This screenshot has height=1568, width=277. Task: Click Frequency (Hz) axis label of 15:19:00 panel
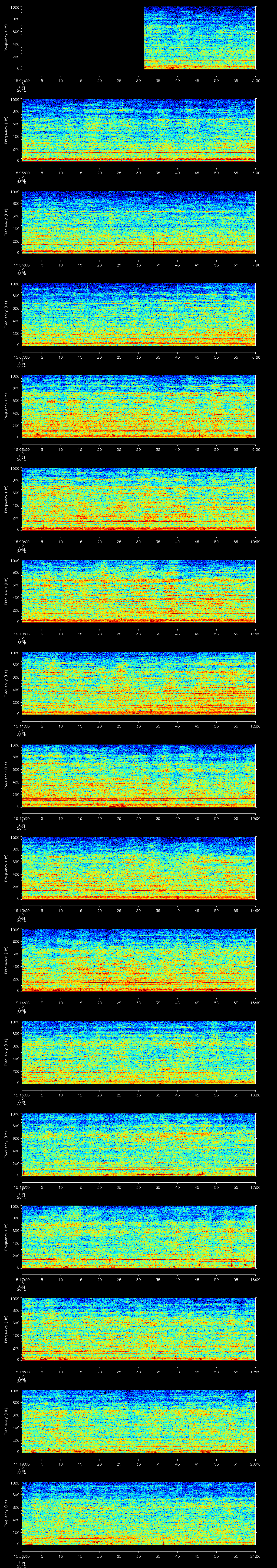coord(6,1421)
